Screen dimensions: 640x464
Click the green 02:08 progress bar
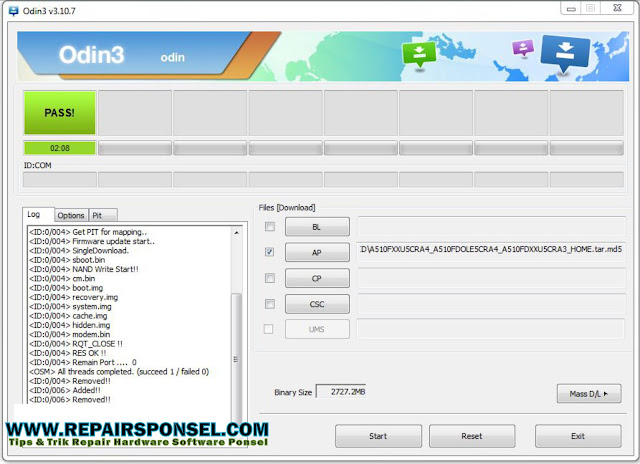click(x=60, y=148)
